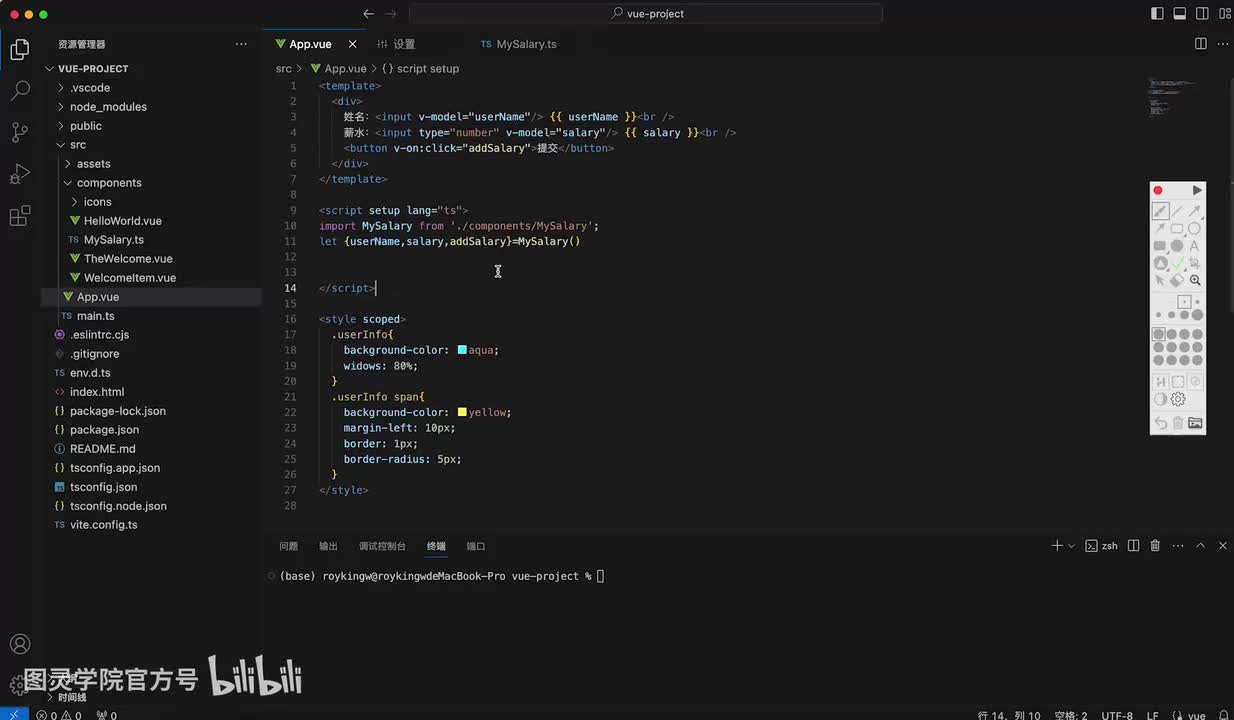Select the ellipse shape annotation tool

click(1194, 229)
